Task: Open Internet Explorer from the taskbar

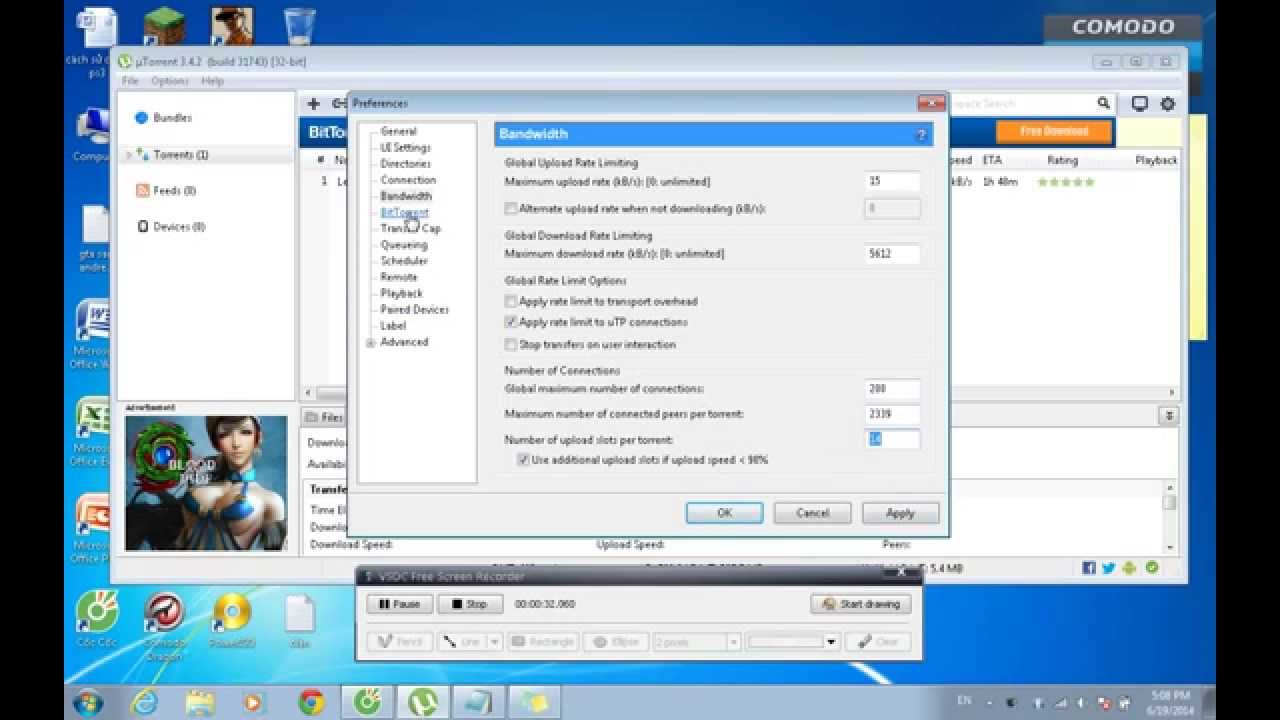Action: [145, 702]
